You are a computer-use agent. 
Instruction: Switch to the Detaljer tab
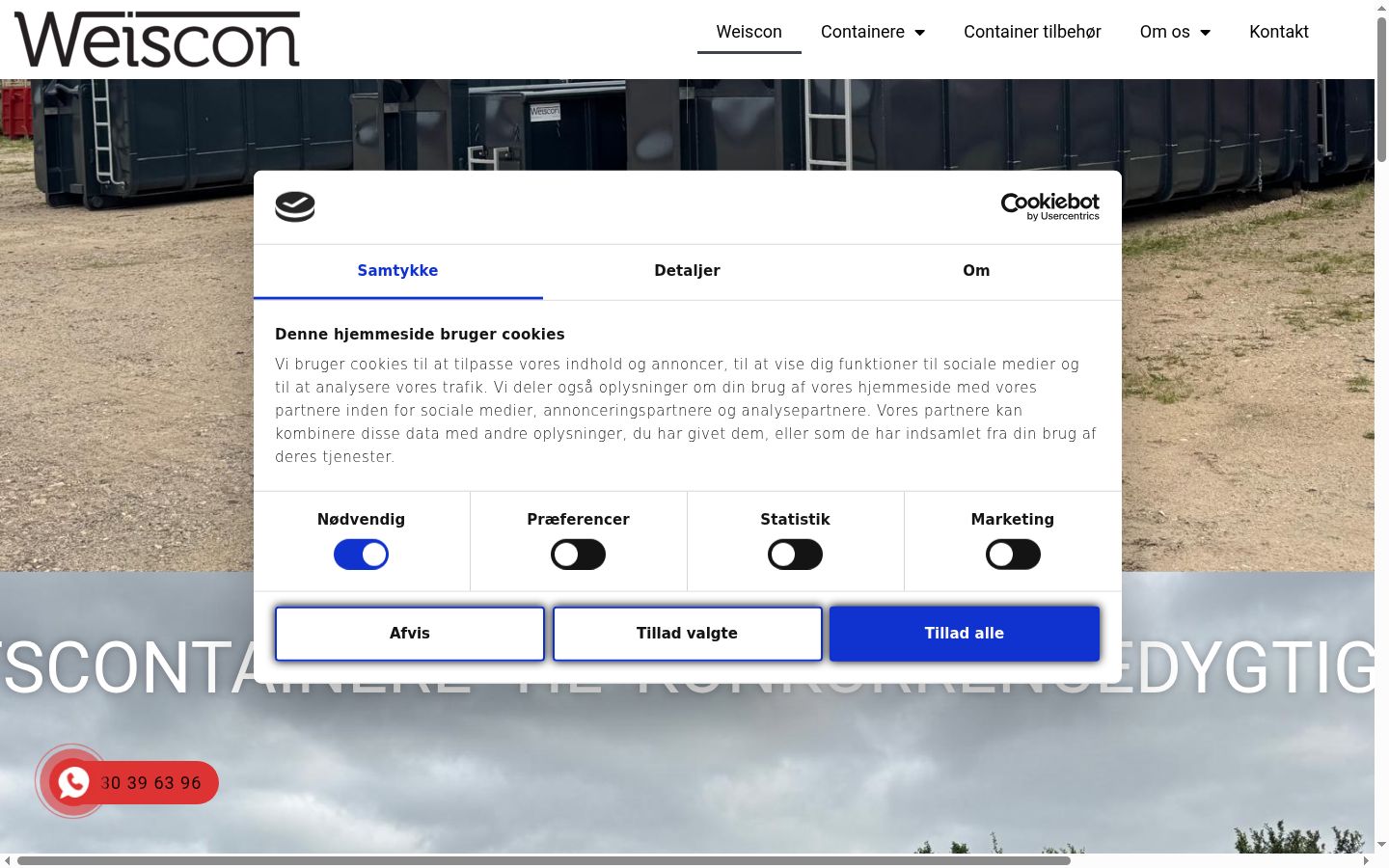coord(687,271)
